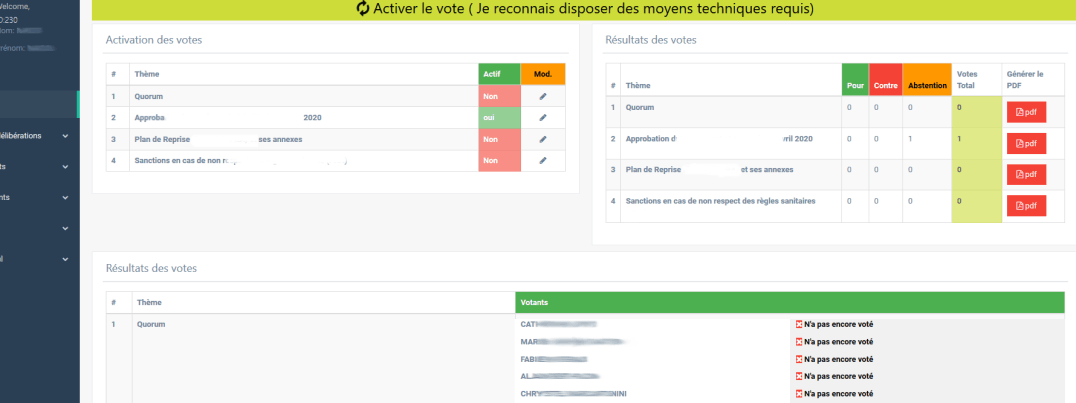Click the pencil icon for the Sanctions row
This screenshot has height=403, width=1076.
click(543, 161)
